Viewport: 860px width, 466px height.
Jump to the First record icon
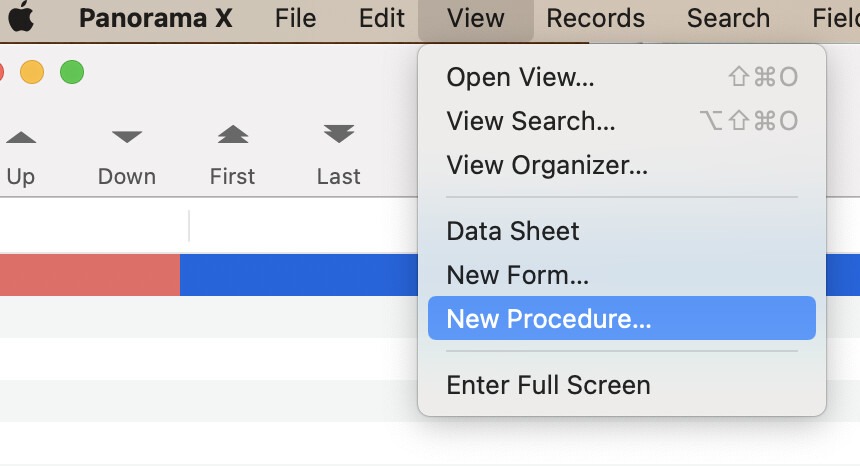click(233, 135)
